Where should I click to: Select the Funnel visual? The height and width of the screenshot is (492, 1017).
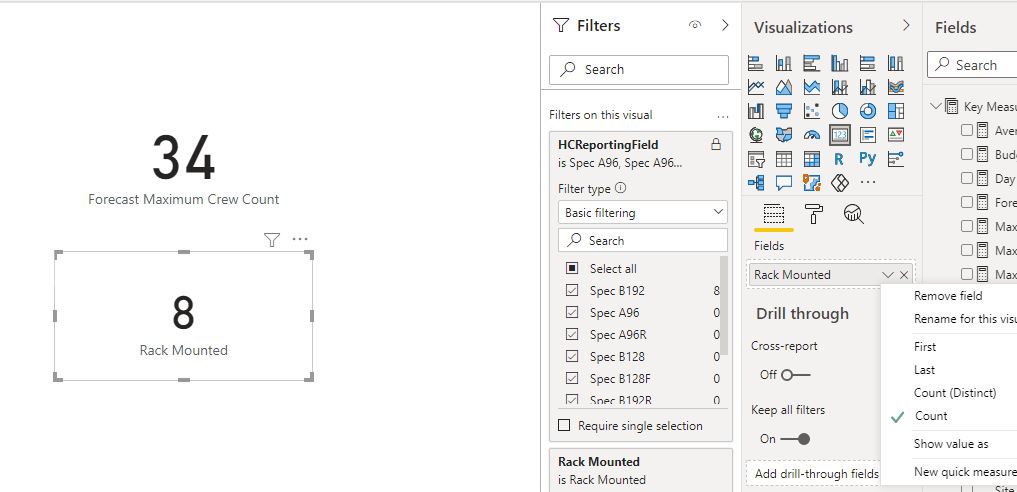(784, 111)
